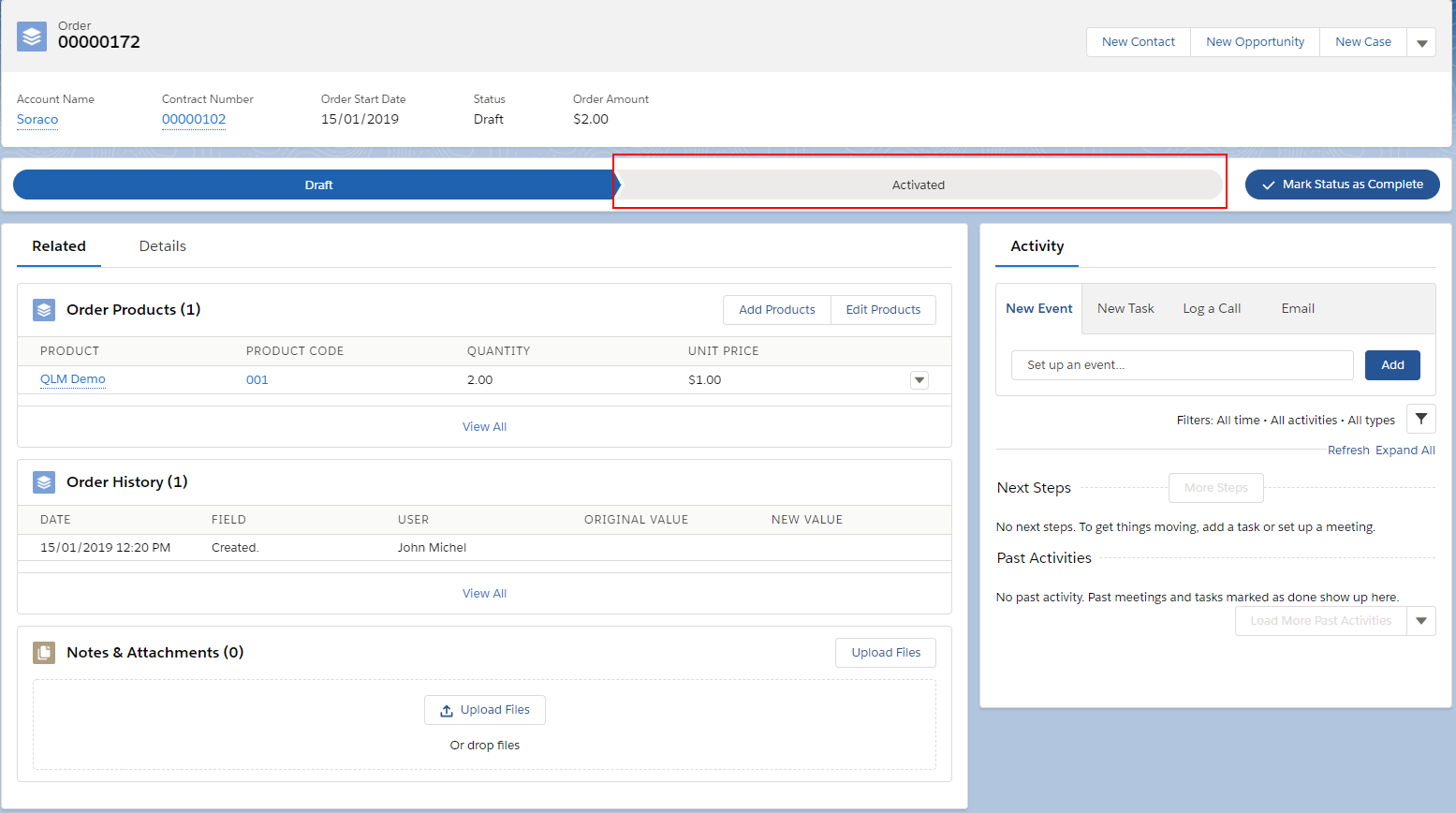Click Mark Status as Complete
Viewport: 1456px width, 813px height.
(1342, 185)
